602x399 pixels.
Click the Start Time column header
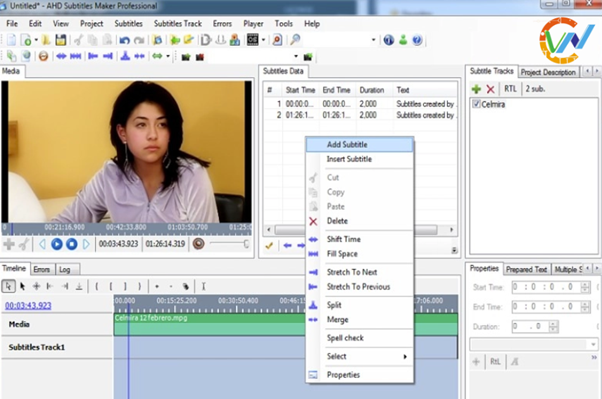point(300,90)
